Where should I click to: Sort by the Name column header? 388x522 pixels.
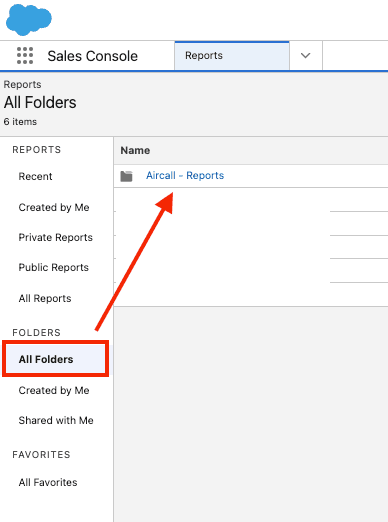click(135, 150)
